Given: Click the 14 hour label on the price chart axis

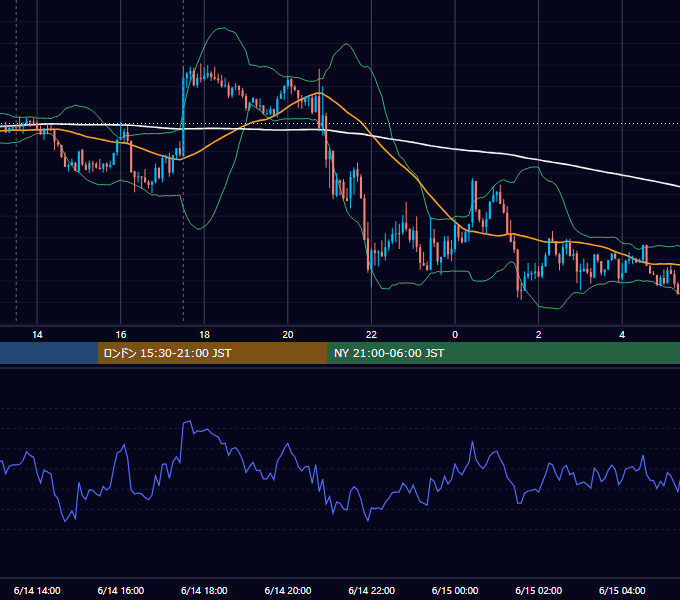Looking at the screenshot, I should tap(37, 335).
